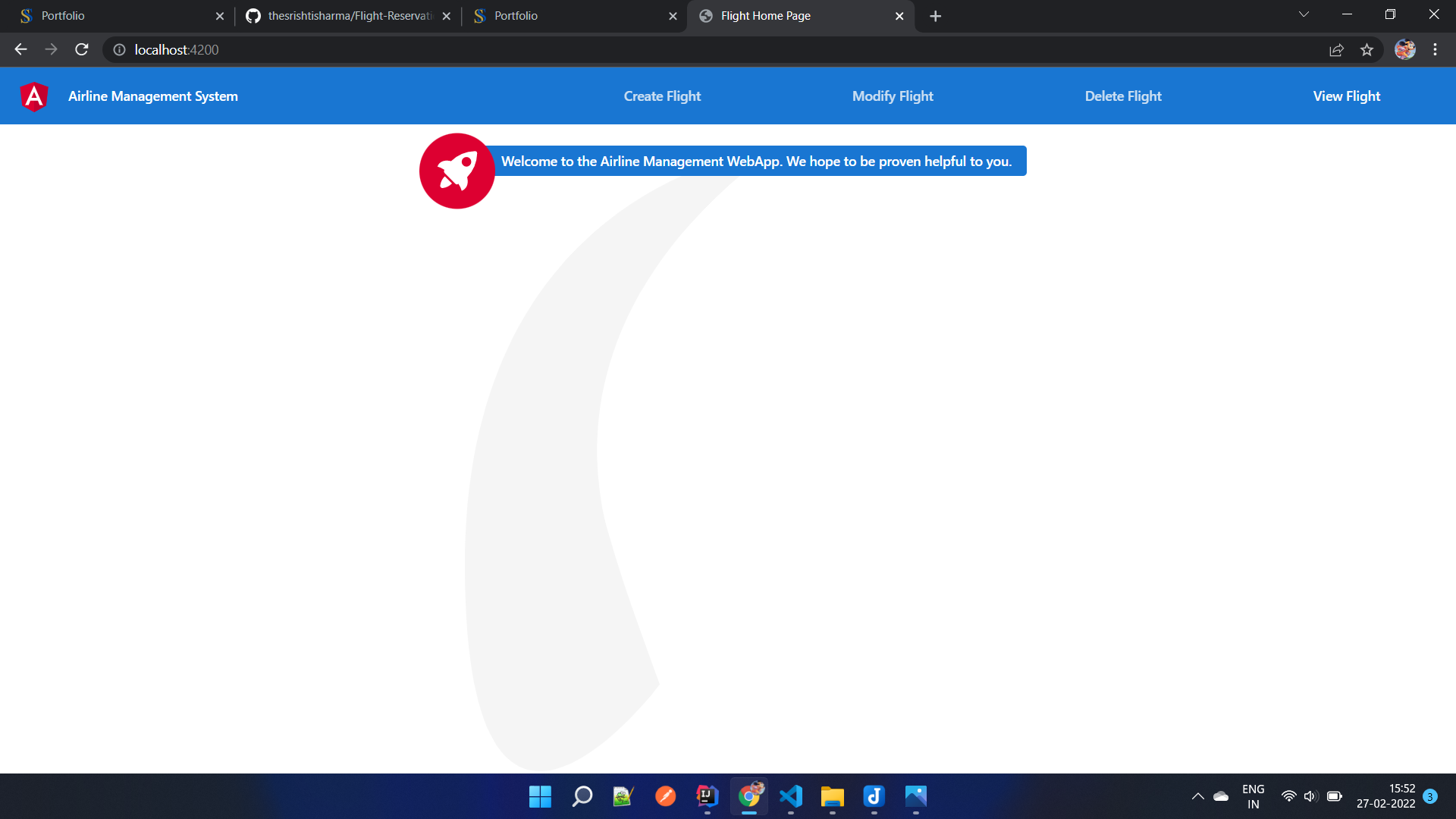
Task: Open Visual Studio Code from the taskbar
Action: coord(791,796)
